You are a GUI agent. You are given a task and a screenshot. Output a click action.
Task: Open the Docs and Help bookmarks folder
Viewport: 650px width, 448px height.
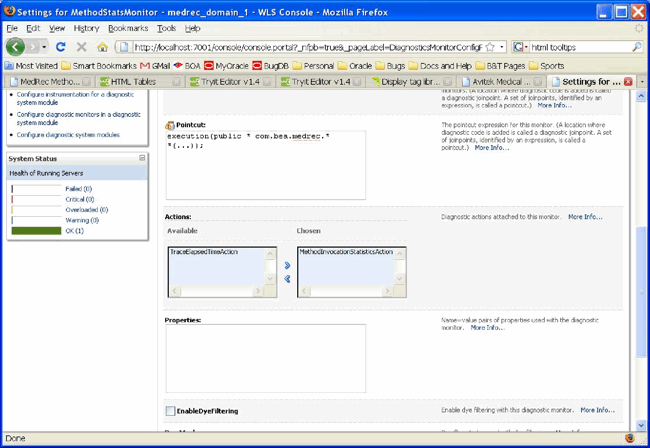[440, 65]
